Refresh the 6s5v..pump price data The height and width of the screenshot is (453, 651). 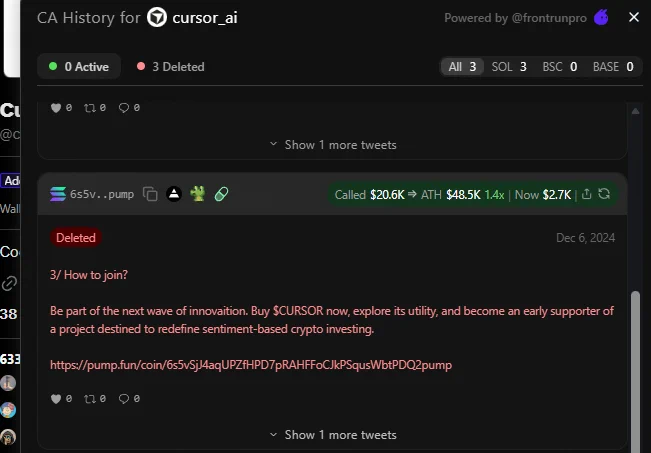(x=604, y=194)
